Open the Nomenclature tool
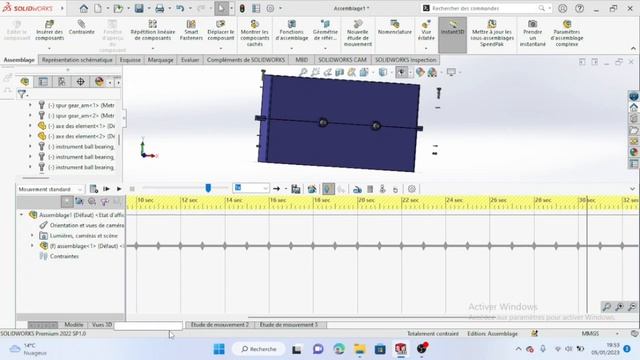Screen dimensions: 640x360 point(395,27)
